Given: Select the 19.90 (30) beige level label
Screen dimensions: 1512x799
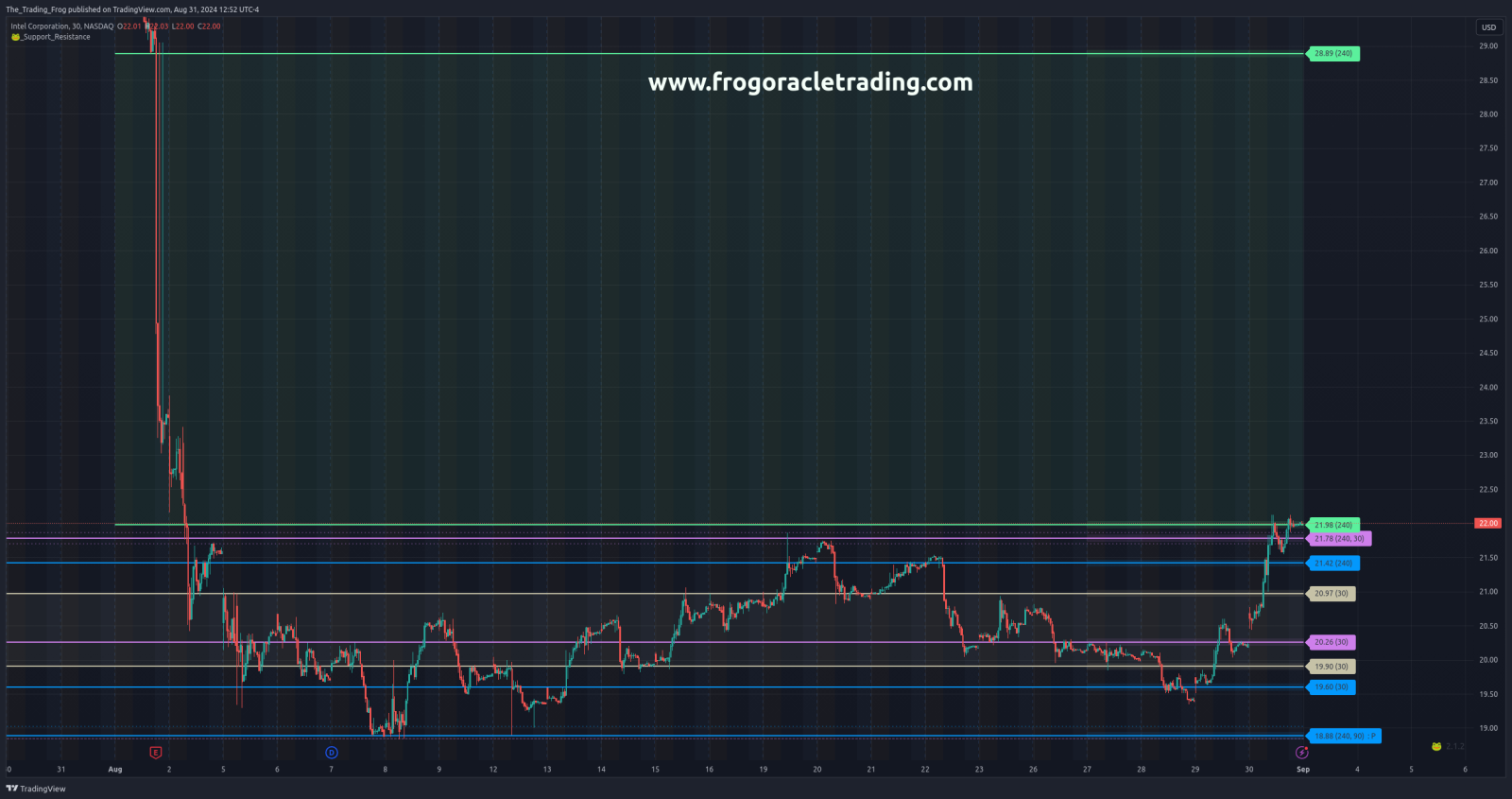Looking at the screenshot, I should (1331, 667).
